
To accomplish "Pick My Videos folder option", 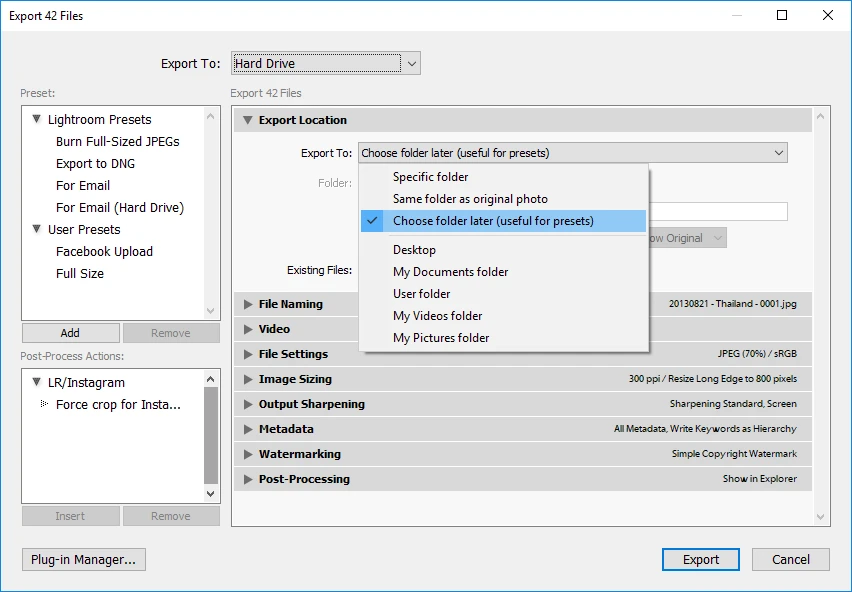I will click(503, 316).
